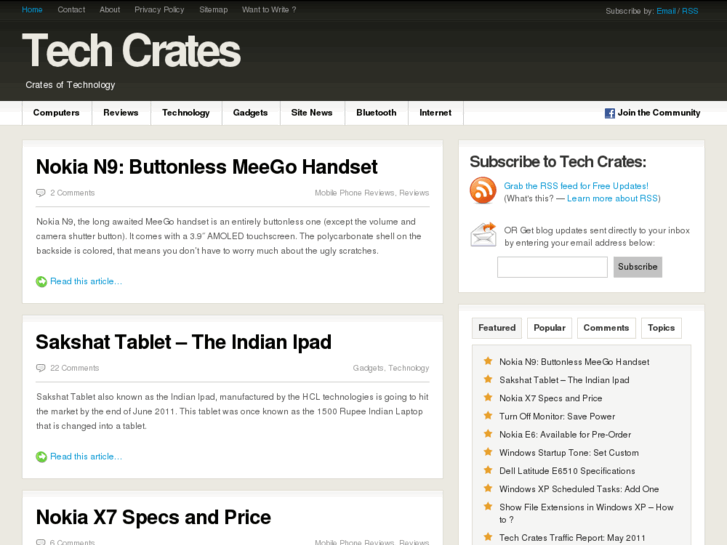Click the Facebook icon beside Join the Community
The image size is (727, 545).
click(610, 113)
